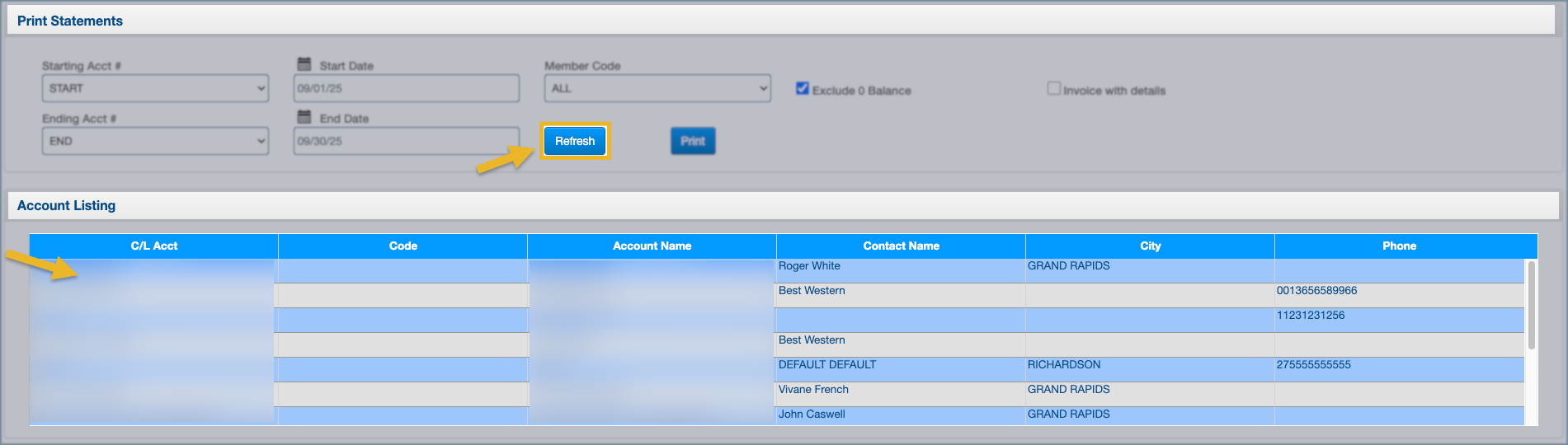Sort by the City column header

click(x=1150, y=246)
